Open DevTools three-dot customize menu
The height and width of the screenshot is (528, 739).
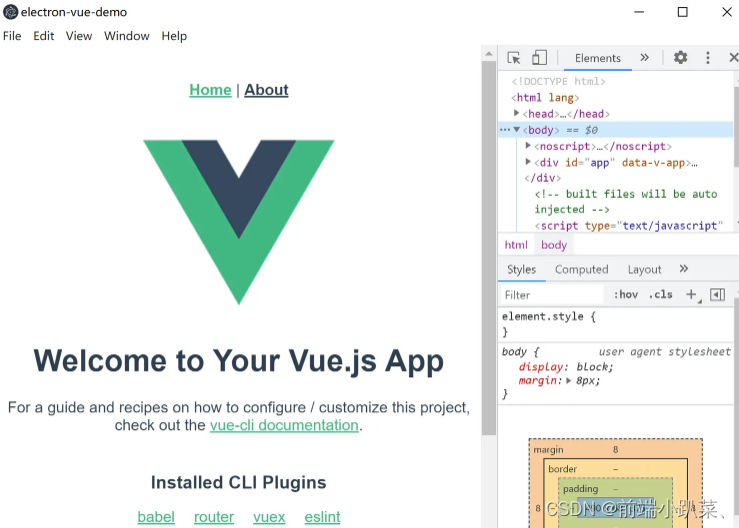(x=707, y=58)
